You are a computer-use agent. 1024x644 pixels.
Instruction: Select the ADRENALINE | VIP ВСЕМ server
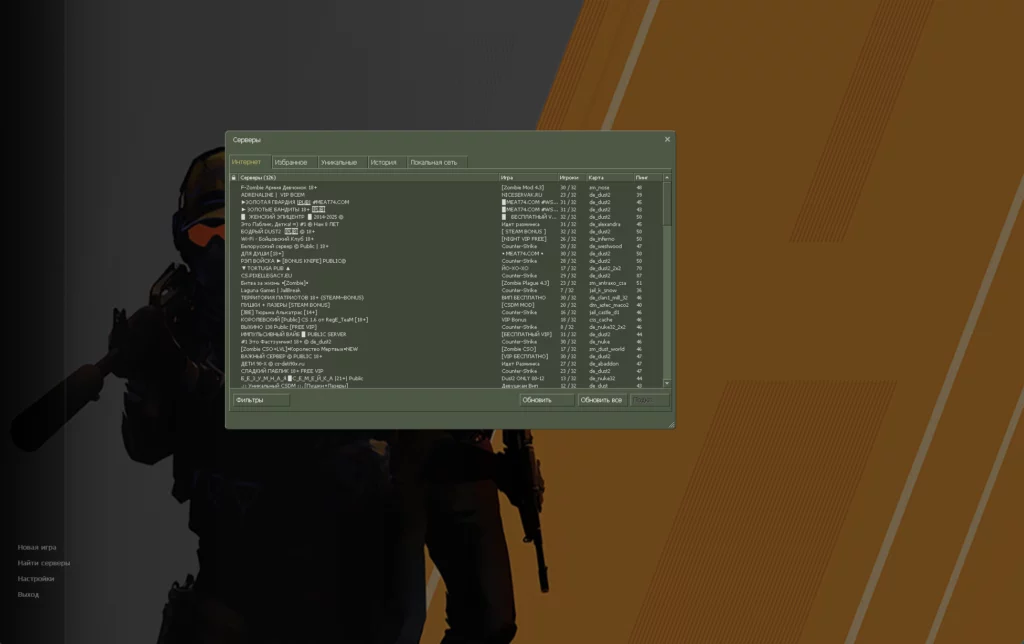(x=446, y=195)
